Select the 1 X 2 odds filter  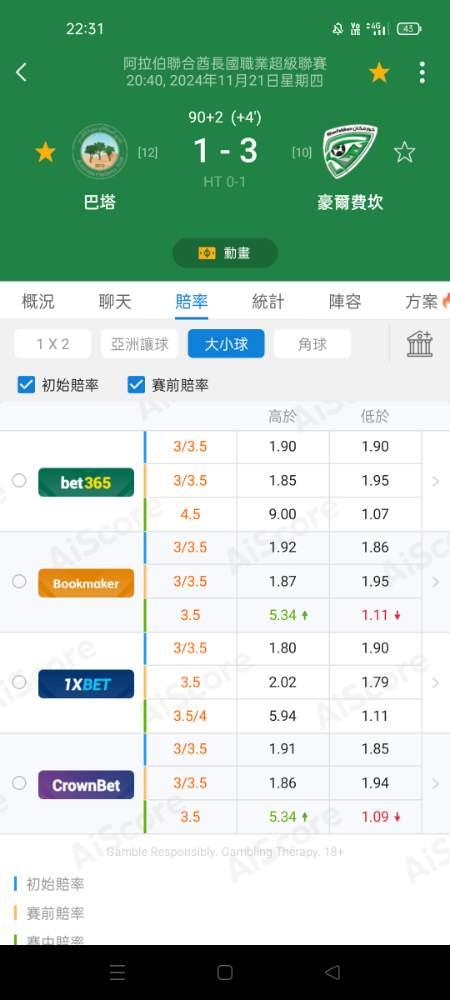click(53, 344)
